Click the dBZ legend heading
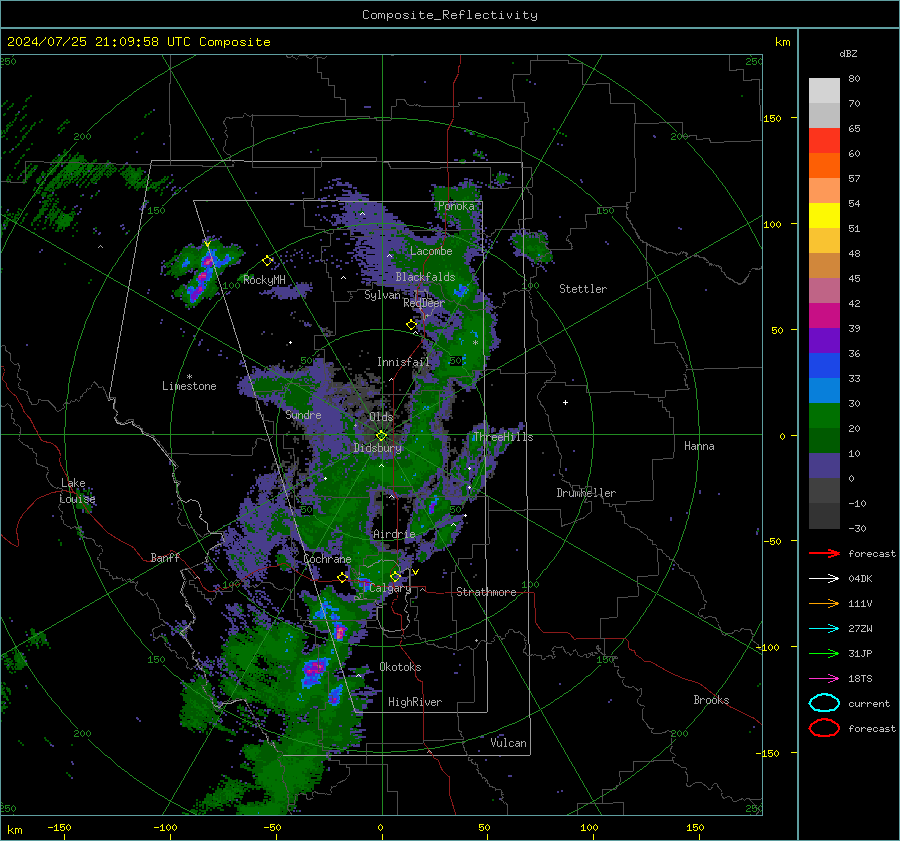This screenshot has width=900, height=841. coord(848,53)
